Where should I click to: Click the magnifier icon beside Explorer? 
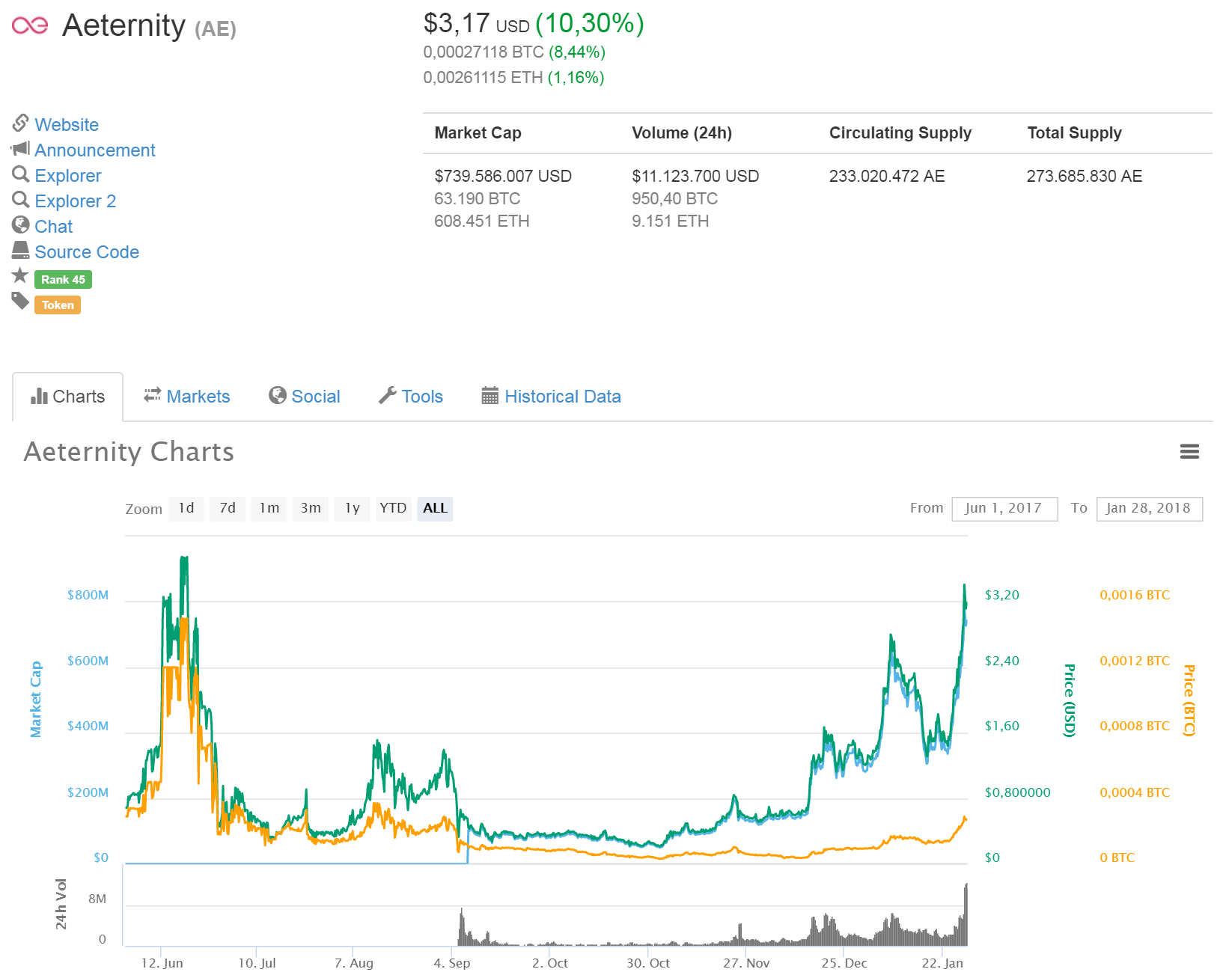[x=20, y=174]
